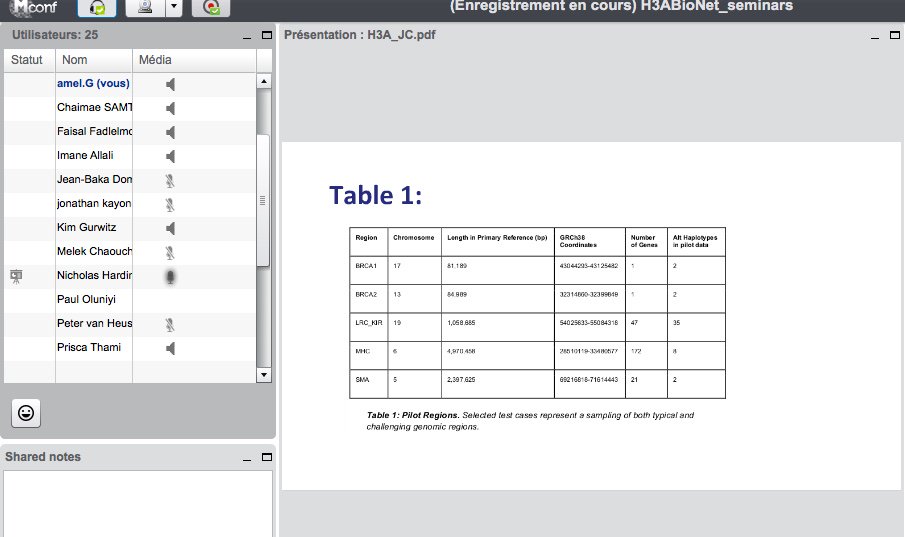Image resolution: width=905 pixels, height=537 pixels.
Task: Minimize the Utilisateurs panel
Action: (x=247, y=36)
